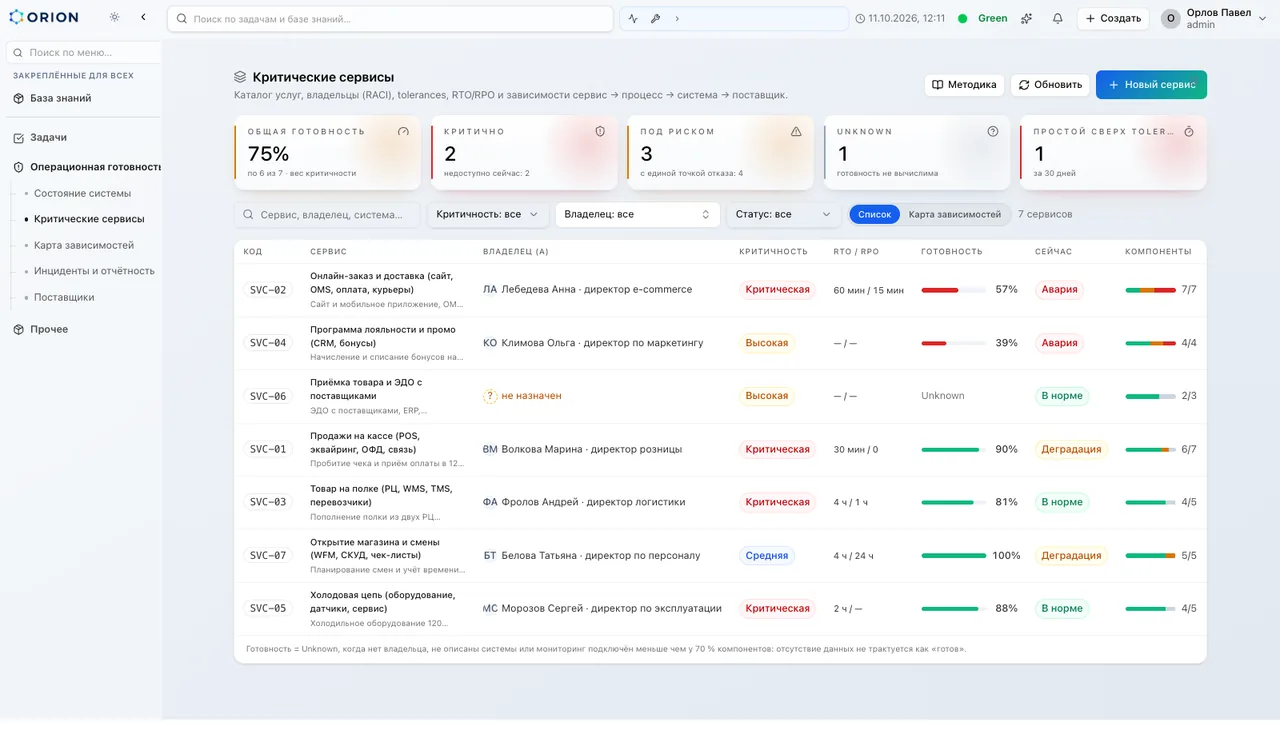Open the Владелец: все selector
Viewport: 1280px width, 738px height.
637,214
